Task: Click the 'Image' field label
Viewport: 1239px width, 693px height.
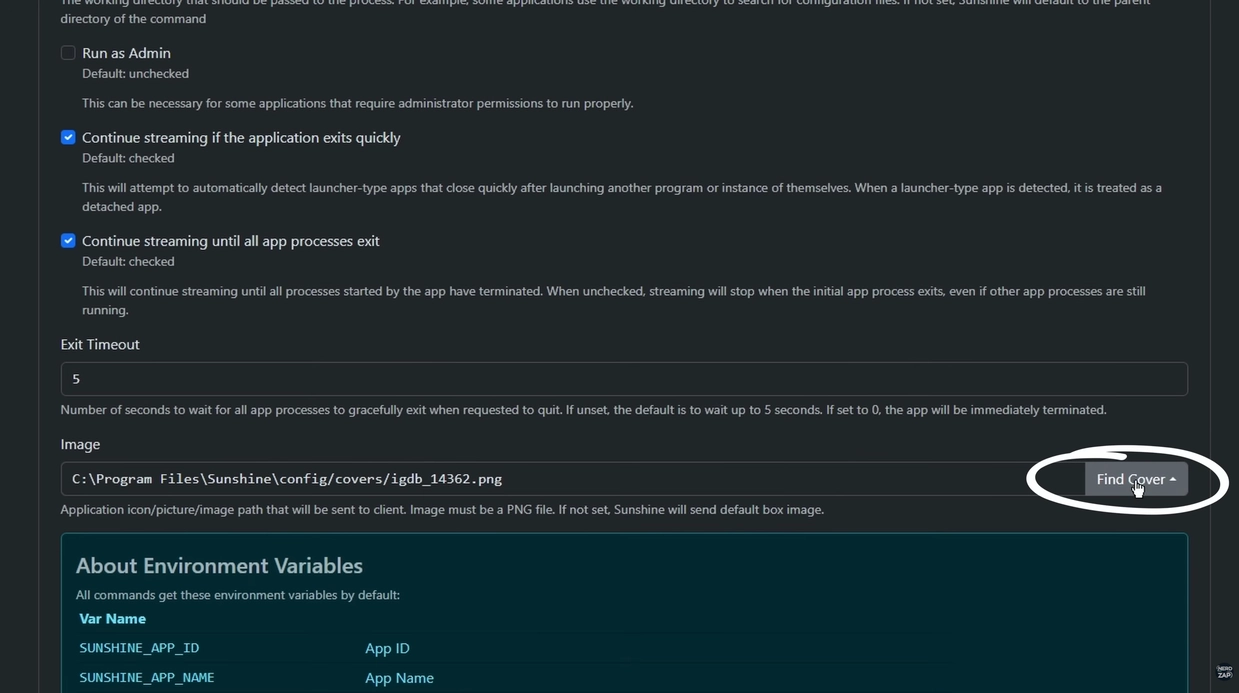Action: (x=80, y=444)
